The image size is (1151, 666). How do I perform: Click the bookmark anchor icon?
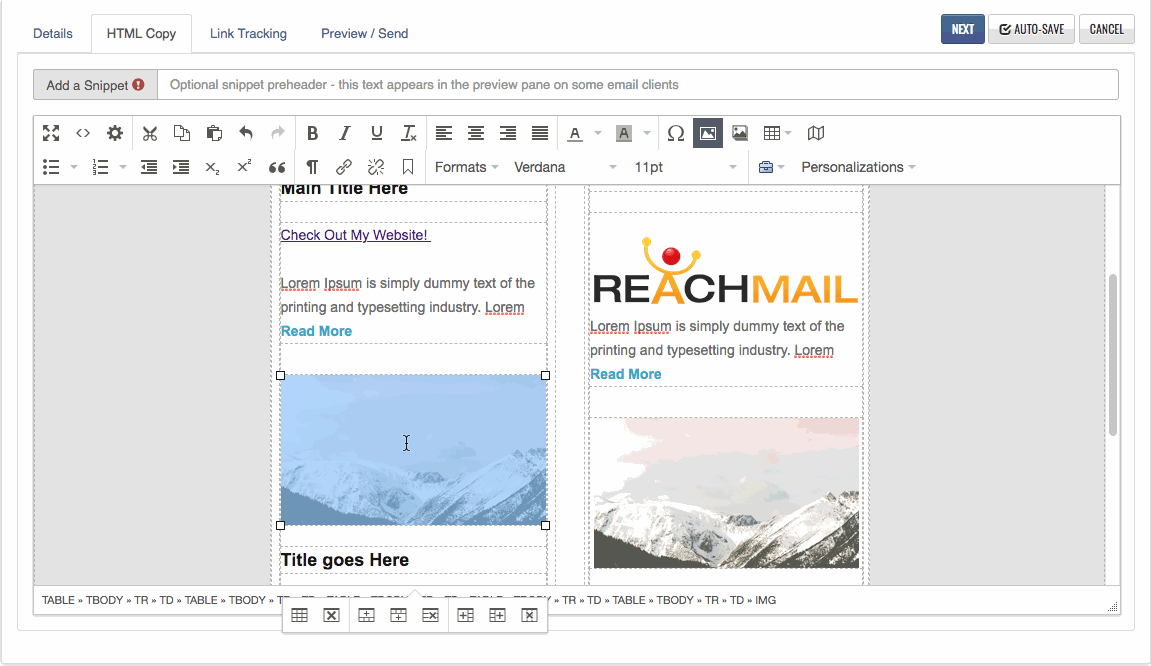coord(408,167)
